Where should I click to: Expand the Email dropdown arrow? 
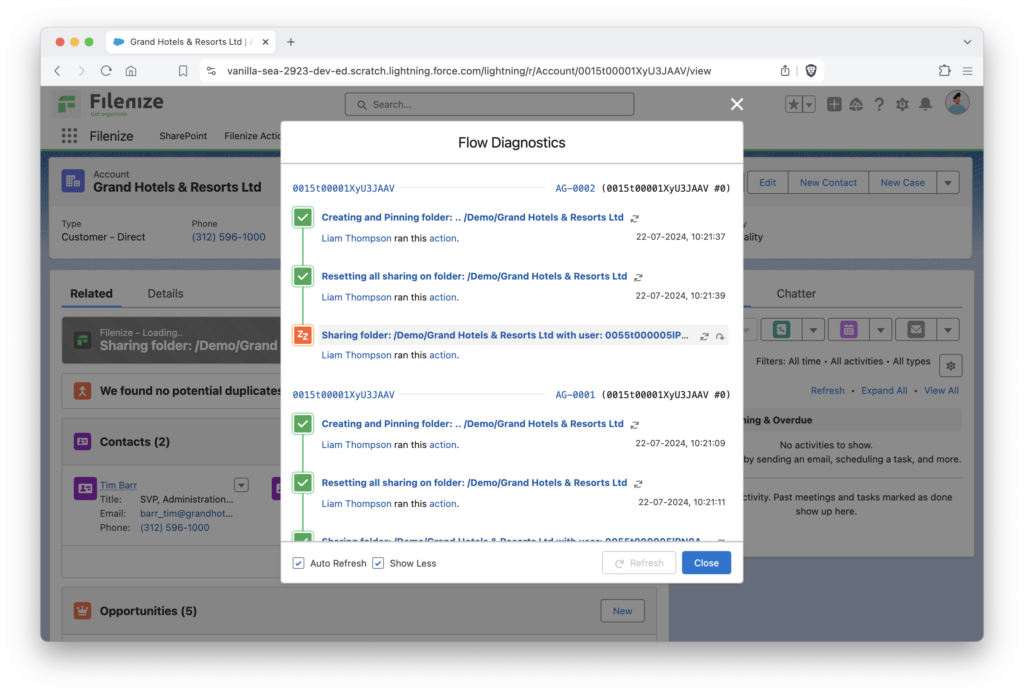point(948,330)
